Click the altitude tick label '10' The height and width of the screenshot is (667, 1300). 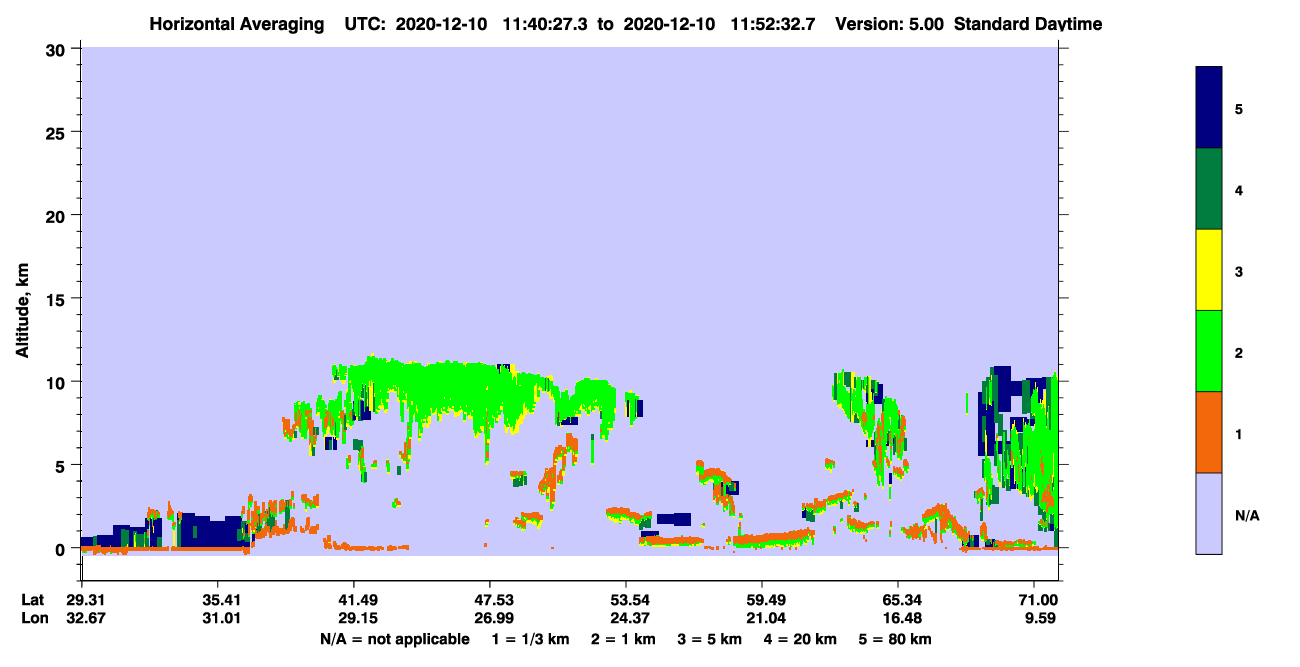coord(56,382)
